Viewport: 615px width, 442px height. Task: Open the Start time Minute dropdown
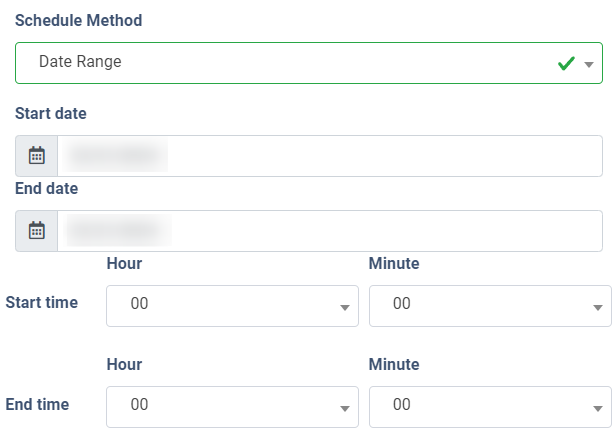tap(489, 305)
